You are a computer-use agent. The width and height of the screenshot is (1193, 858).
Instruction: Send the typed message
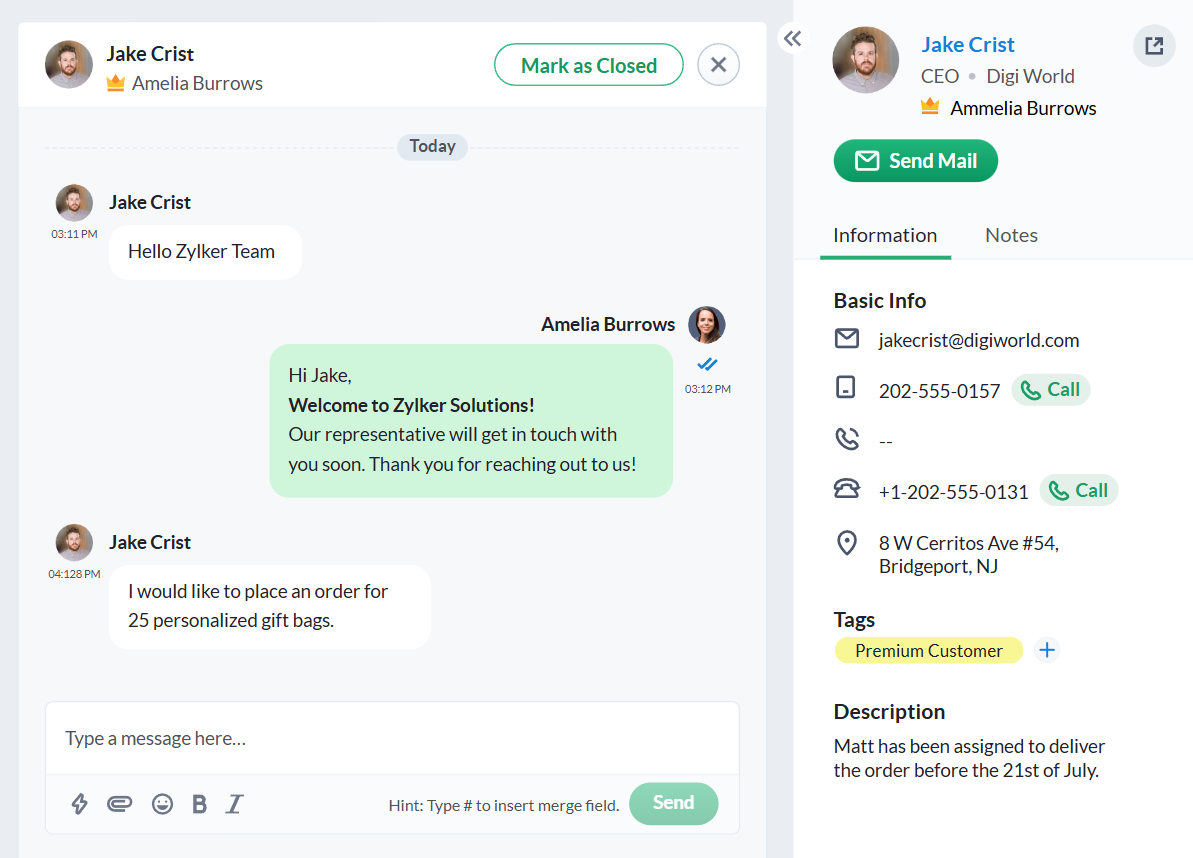[673, 803]
